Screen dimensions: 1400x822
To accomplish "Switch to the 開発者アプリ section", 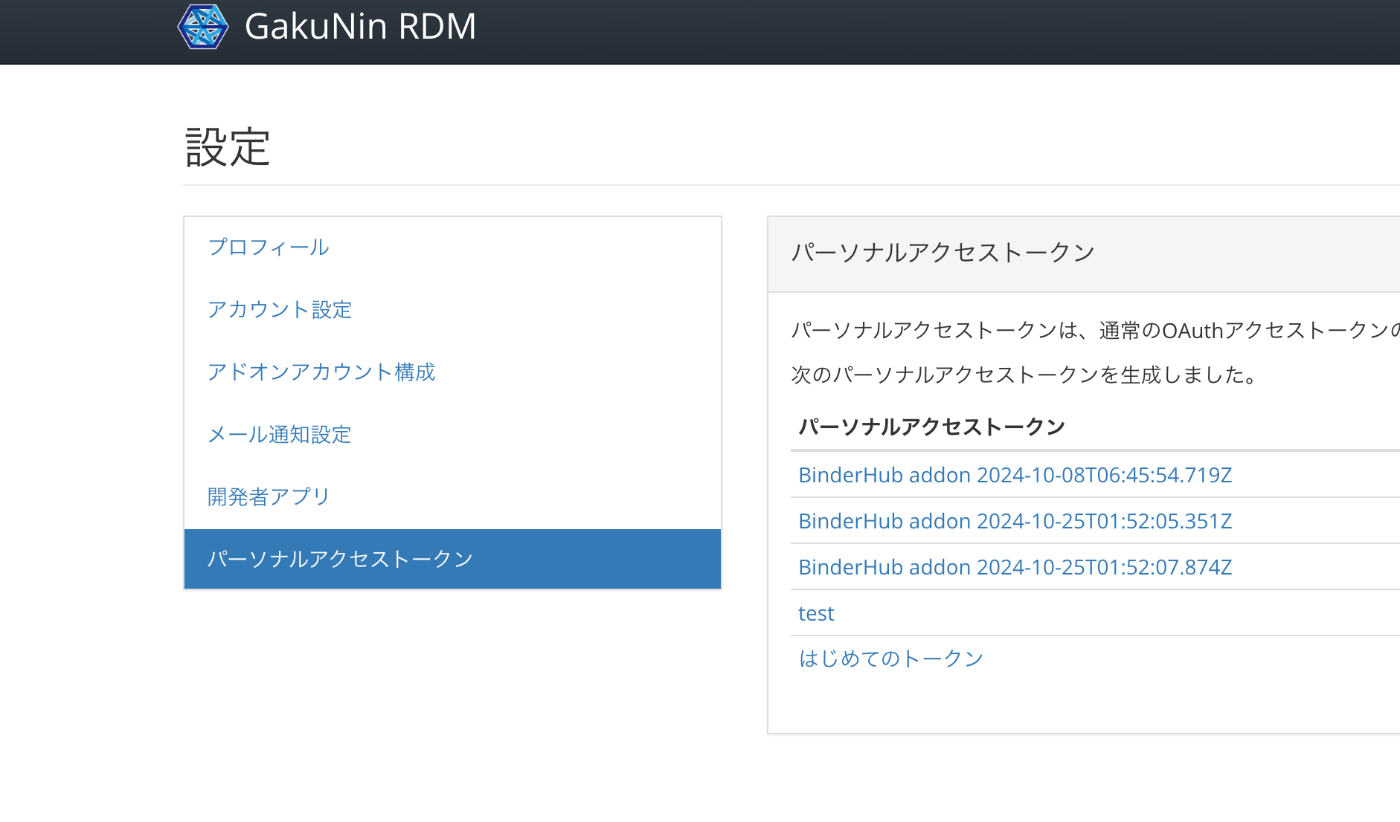I will click(x=268, y=496).
